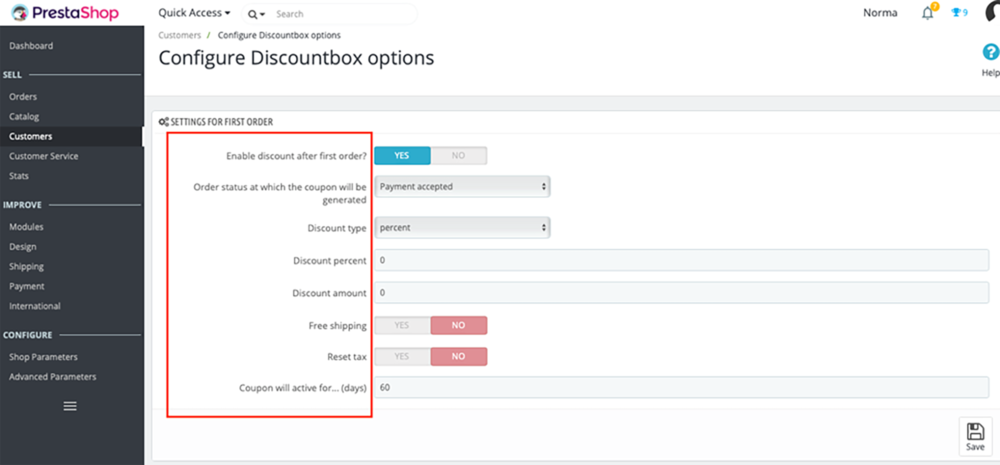Screen dimensions: 1000x465
Task: Click the Customers breadcrumb link
Action: [179, 36]
